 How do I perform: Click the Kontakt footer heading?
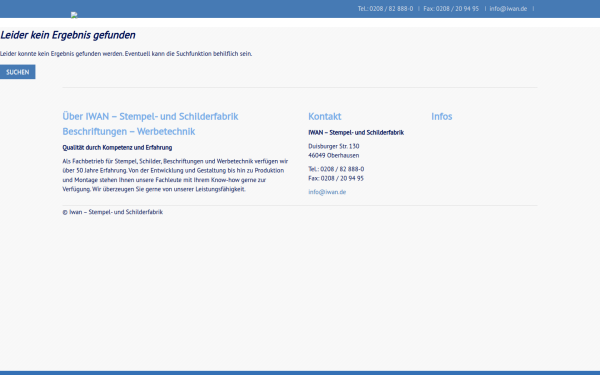point(325,116)
